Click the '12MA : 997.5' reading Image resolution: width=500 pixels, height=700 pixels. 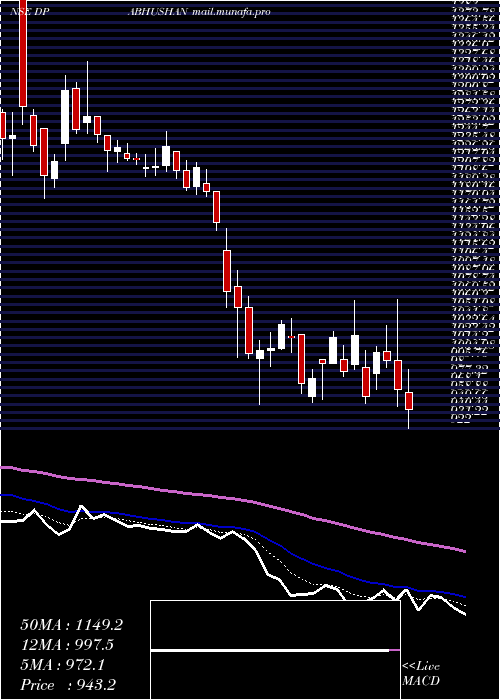[x=67, y=645]
